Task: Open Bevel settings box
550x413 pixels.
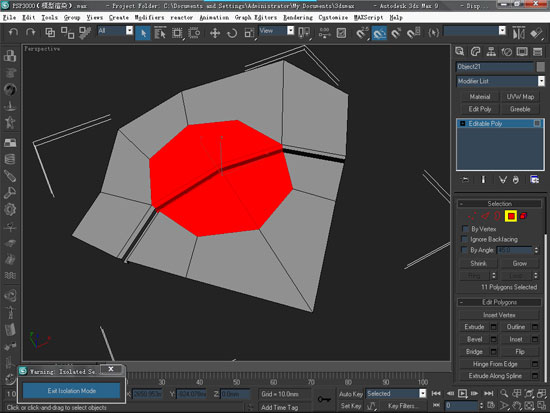Action: [494, 339]
